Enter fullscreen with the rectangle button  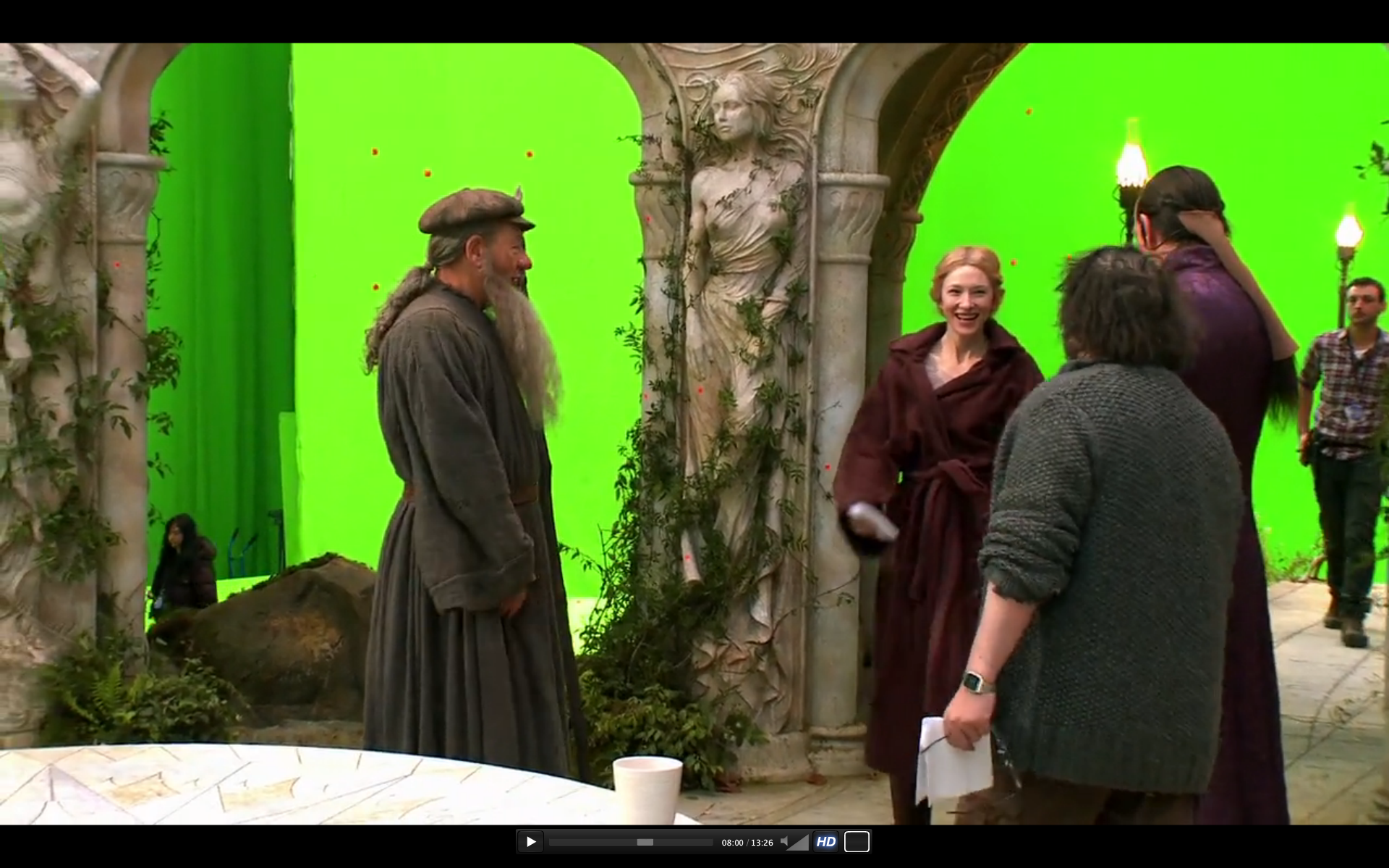[857, 842]
